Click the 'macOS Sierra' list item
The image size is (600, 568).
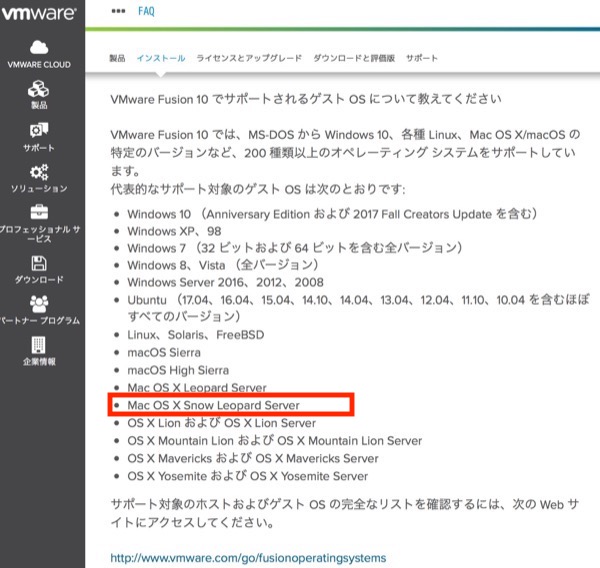tap(164, 353)
